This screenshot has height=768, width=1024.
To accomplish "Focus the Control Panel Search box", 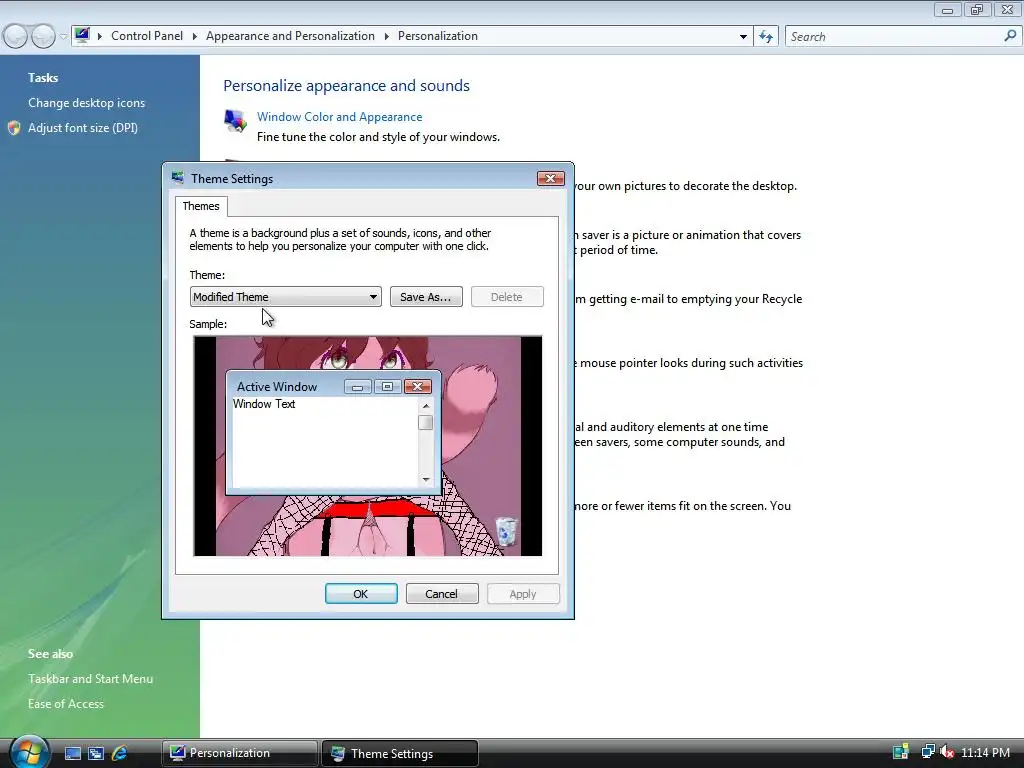I will coord(895,37).
